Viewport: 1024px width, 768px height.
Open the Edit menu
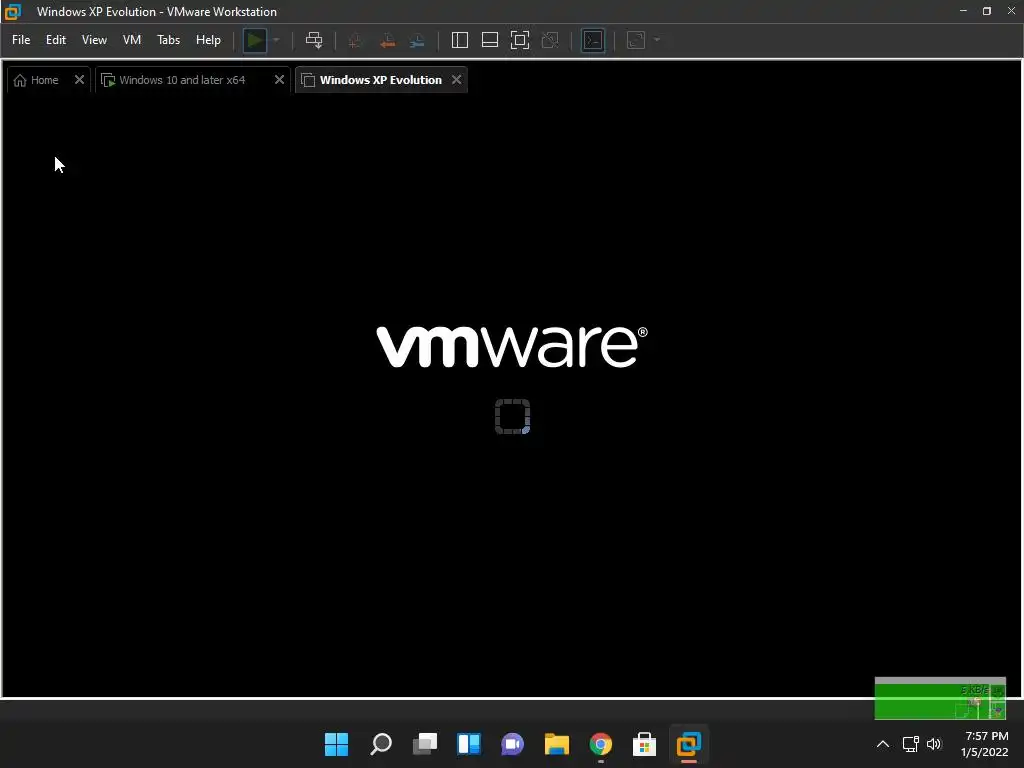coord(56,40)
